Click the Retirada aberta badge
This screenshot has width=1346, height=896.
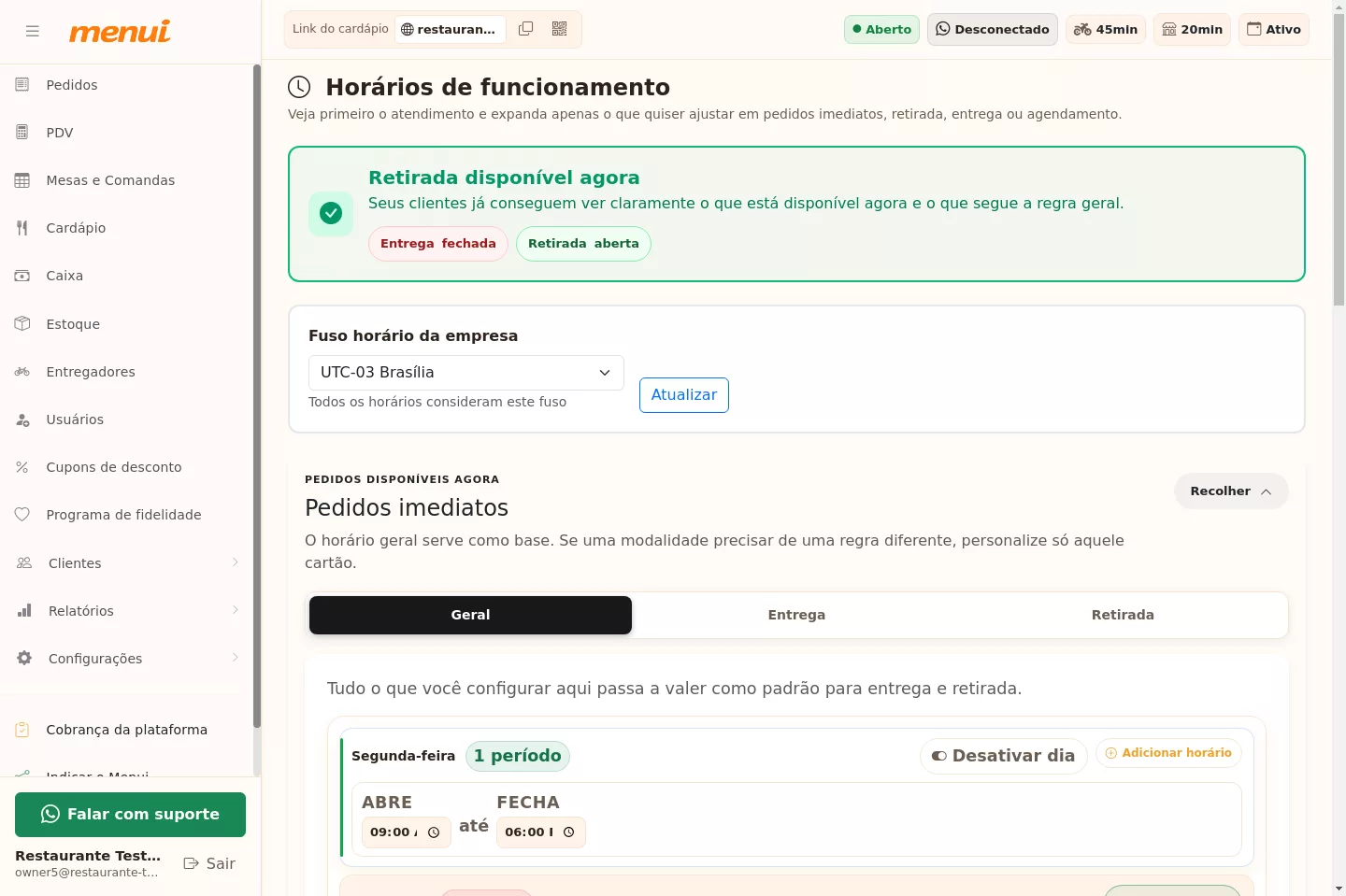pos(583,244)
